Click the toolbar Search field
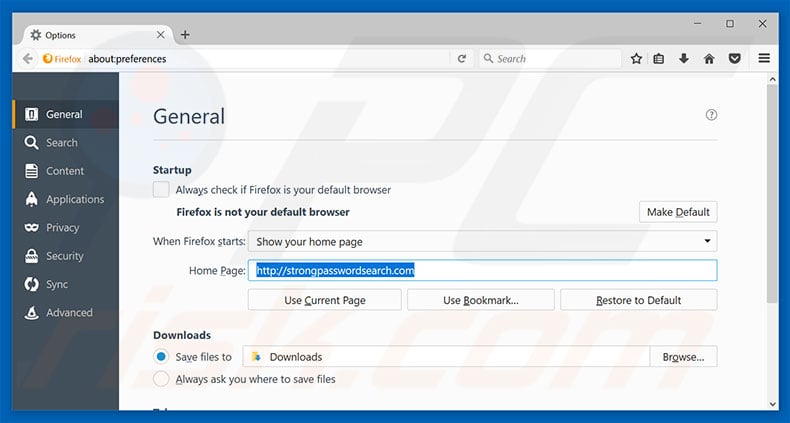This screenshot has width=790, height=423. click(550, 59)
